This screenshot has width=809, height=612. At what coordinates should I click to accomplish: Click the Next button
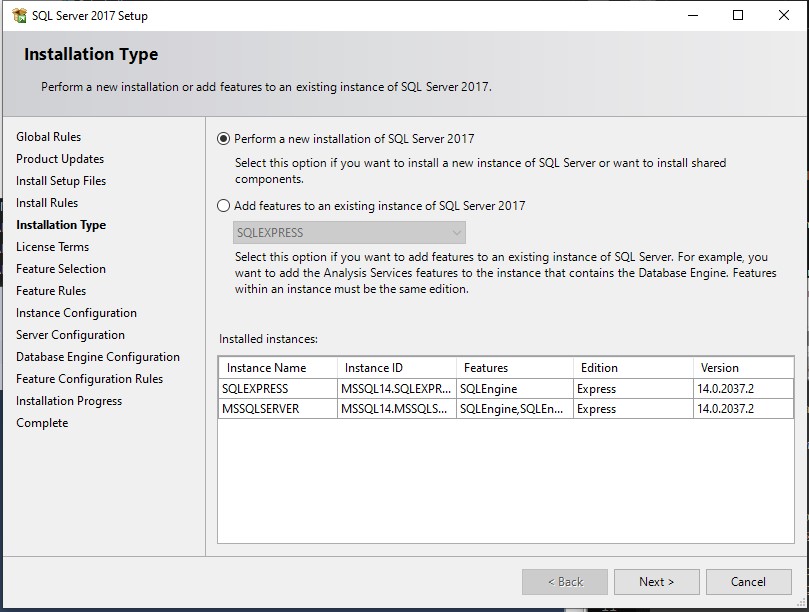click(x=656, y=582)
